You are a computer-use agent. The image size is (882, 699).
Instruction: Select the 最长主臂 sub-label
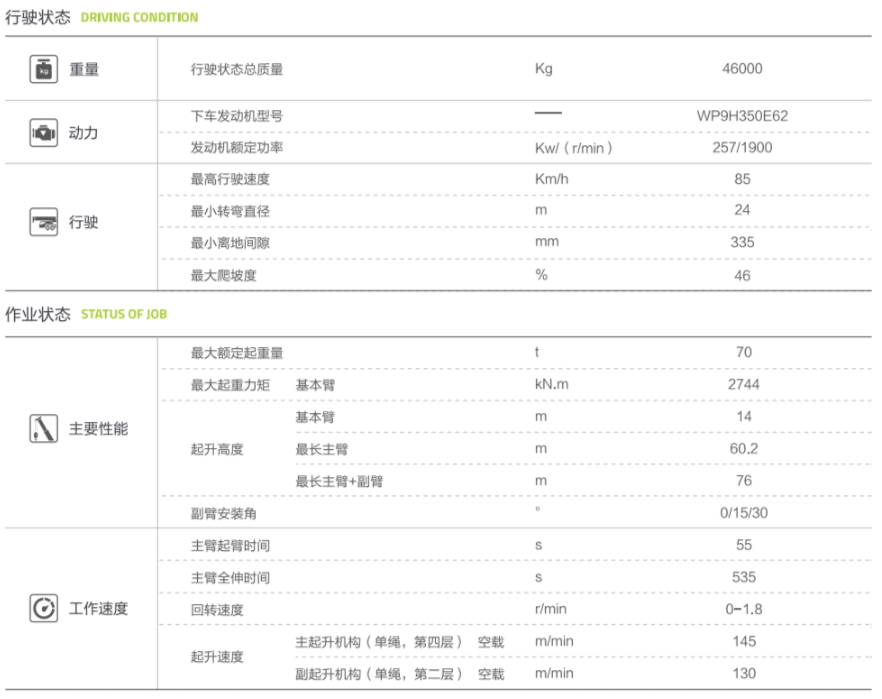coord(322,449)
